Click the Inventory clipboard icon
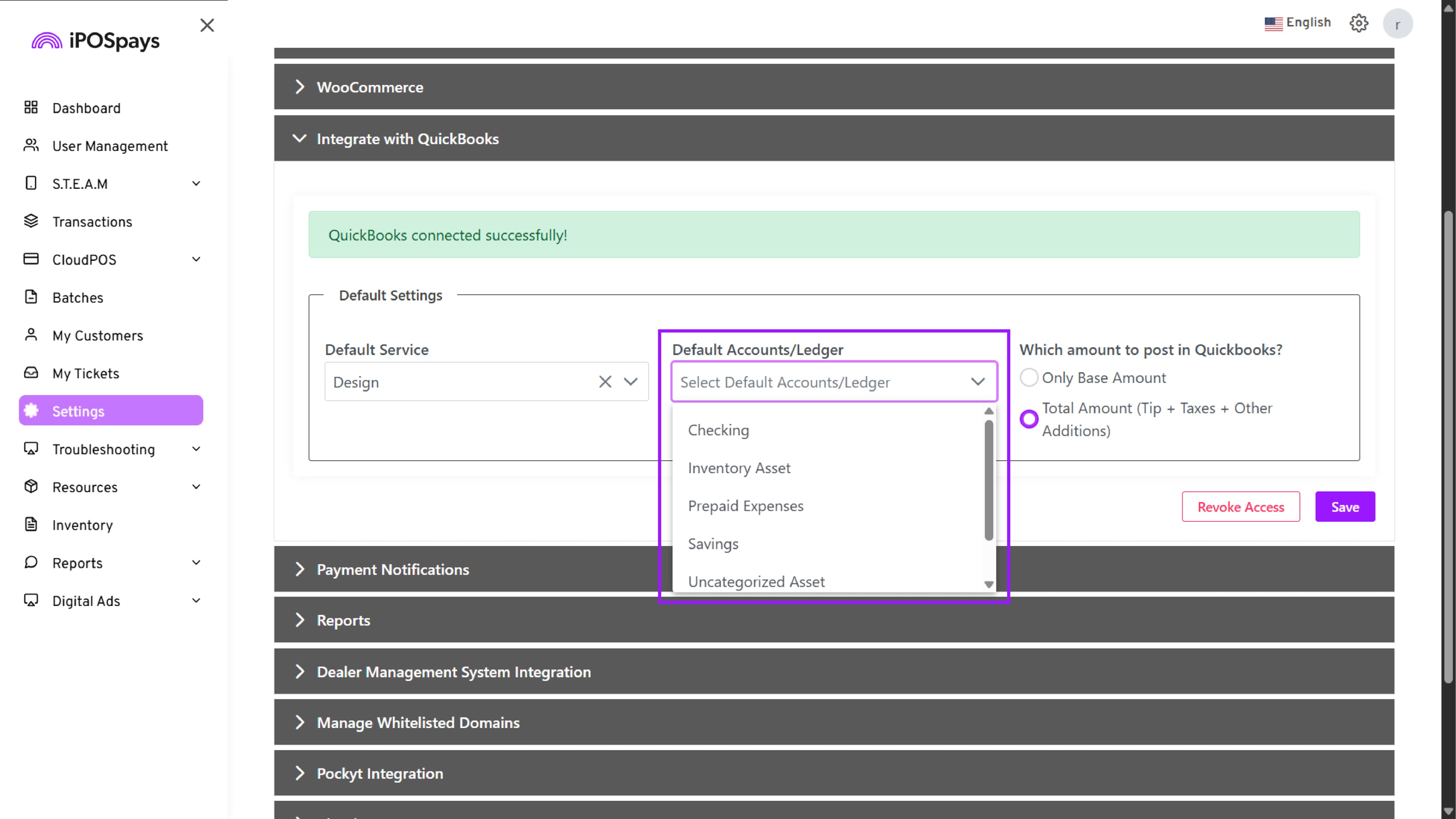This screenshot has width=1456, height=819. 31,524
